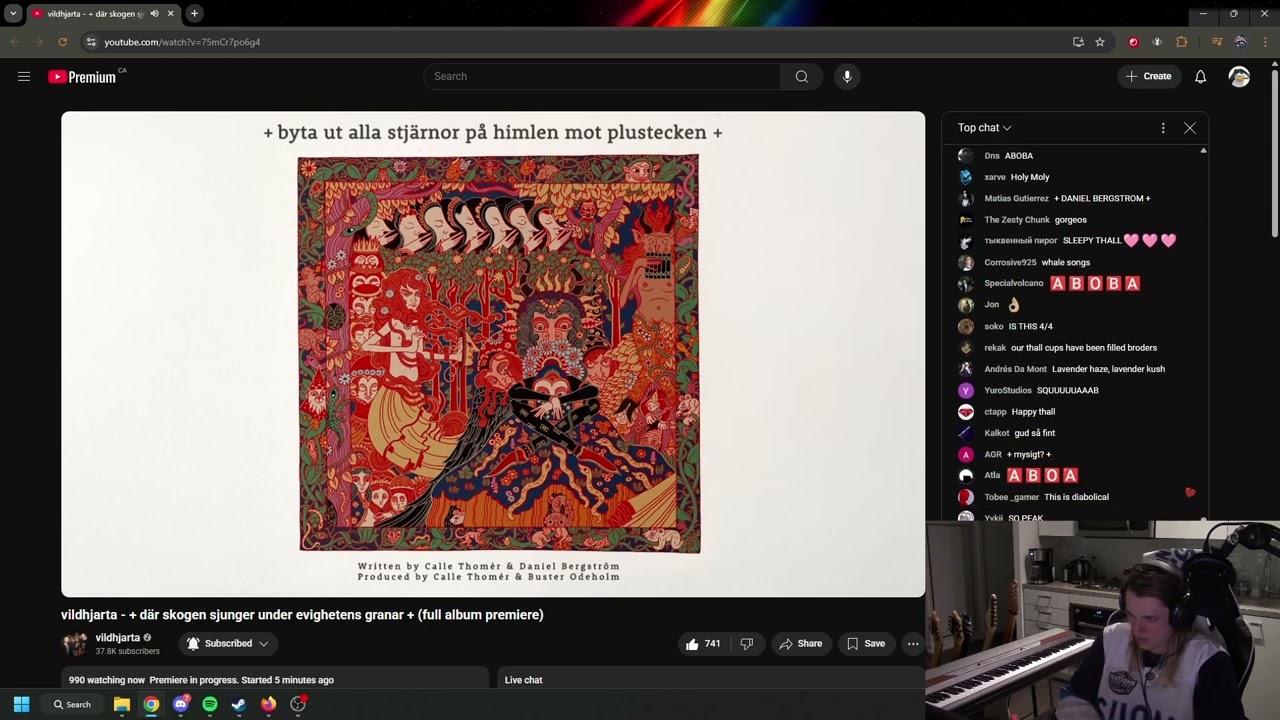Mute the vildhjarta tab audio
1280x720 pixels.
click(x=154, y=14)
